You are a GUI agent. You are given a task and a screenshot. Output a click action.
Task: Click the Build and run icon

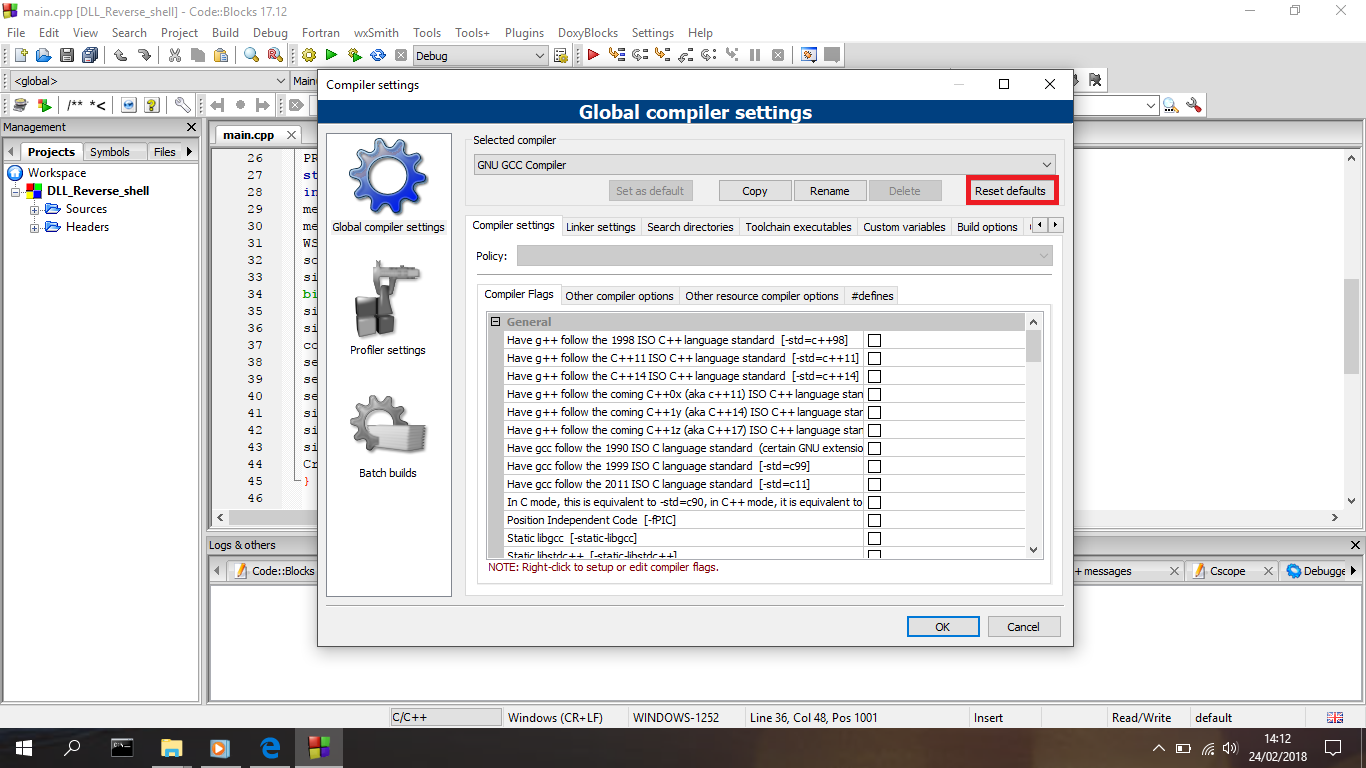(x=354, y=55)
